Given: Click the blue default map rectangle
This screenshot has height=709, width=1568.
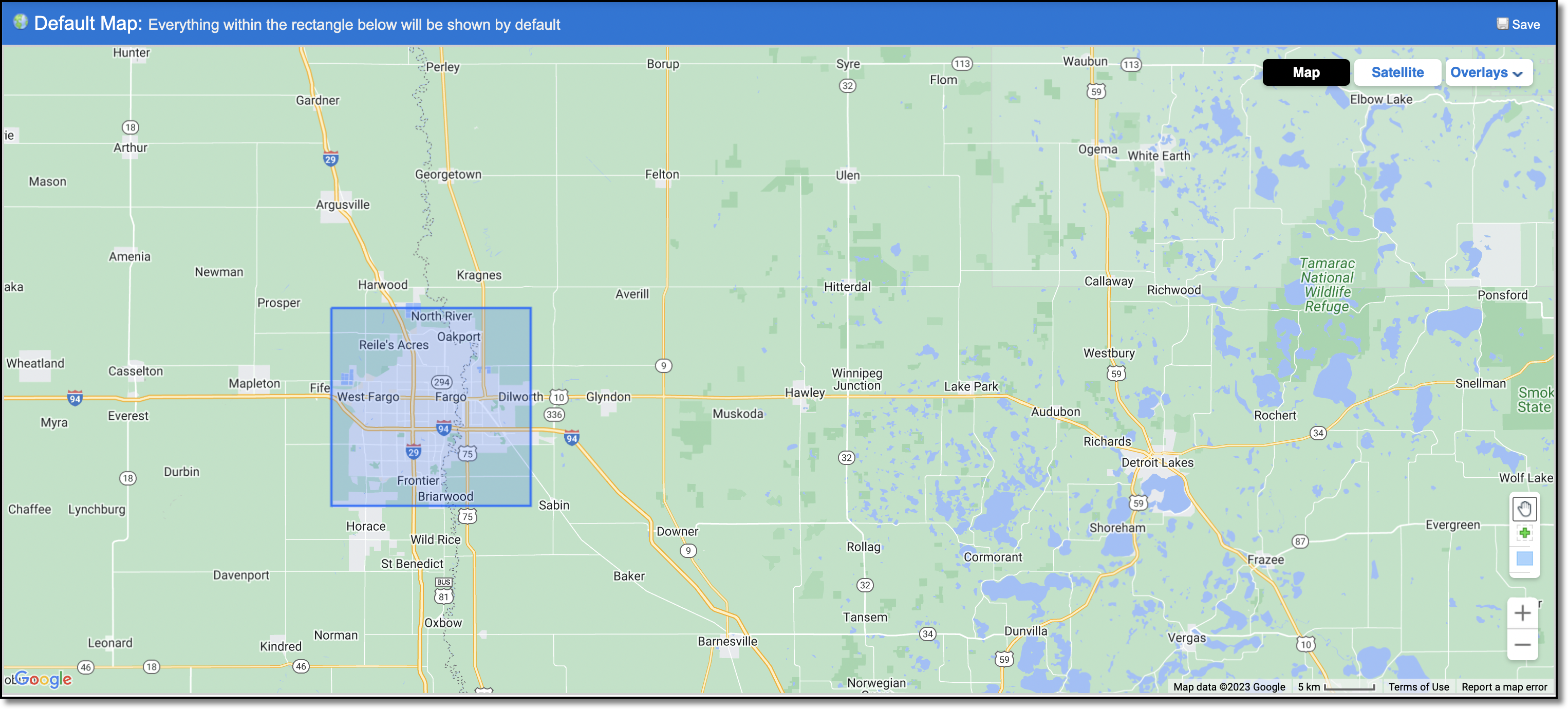Looking at the screenshot, I should (431, 406).
